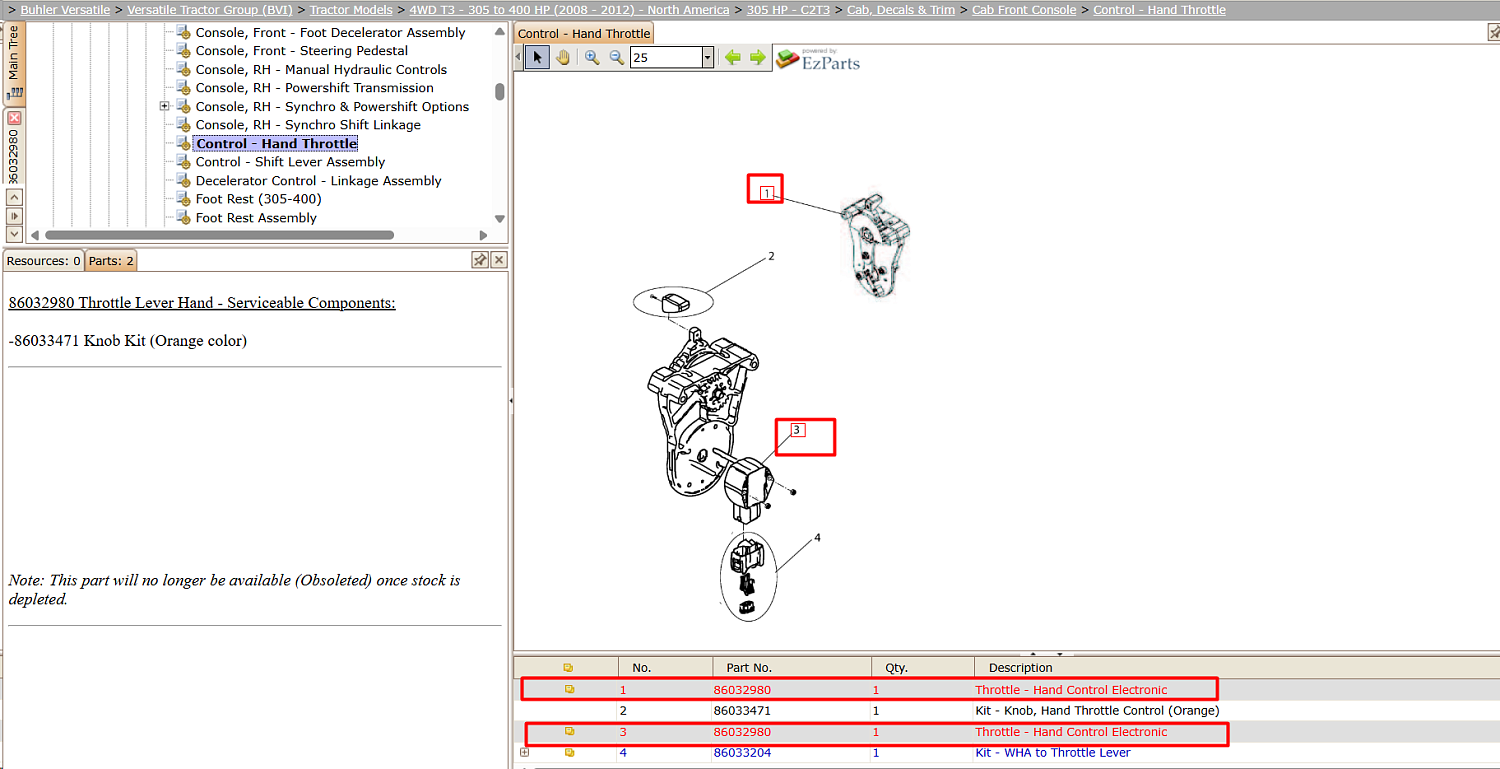Click icon beside Foot Rest Assembly
The width and height of the screenshot is (1500, 769).
point(183,217)
